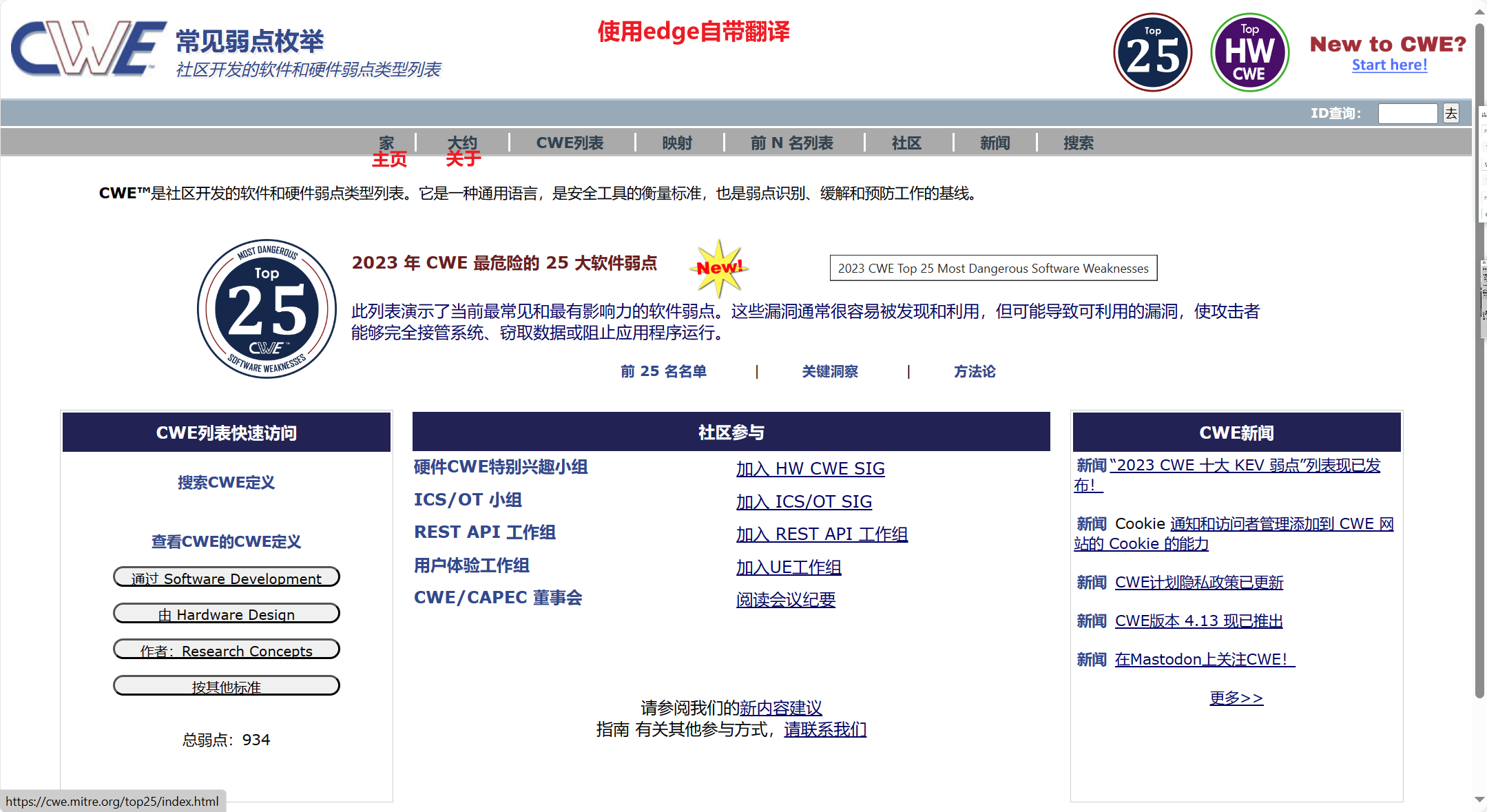Click the yellow New! starburst icon

[x=718, y=267]
